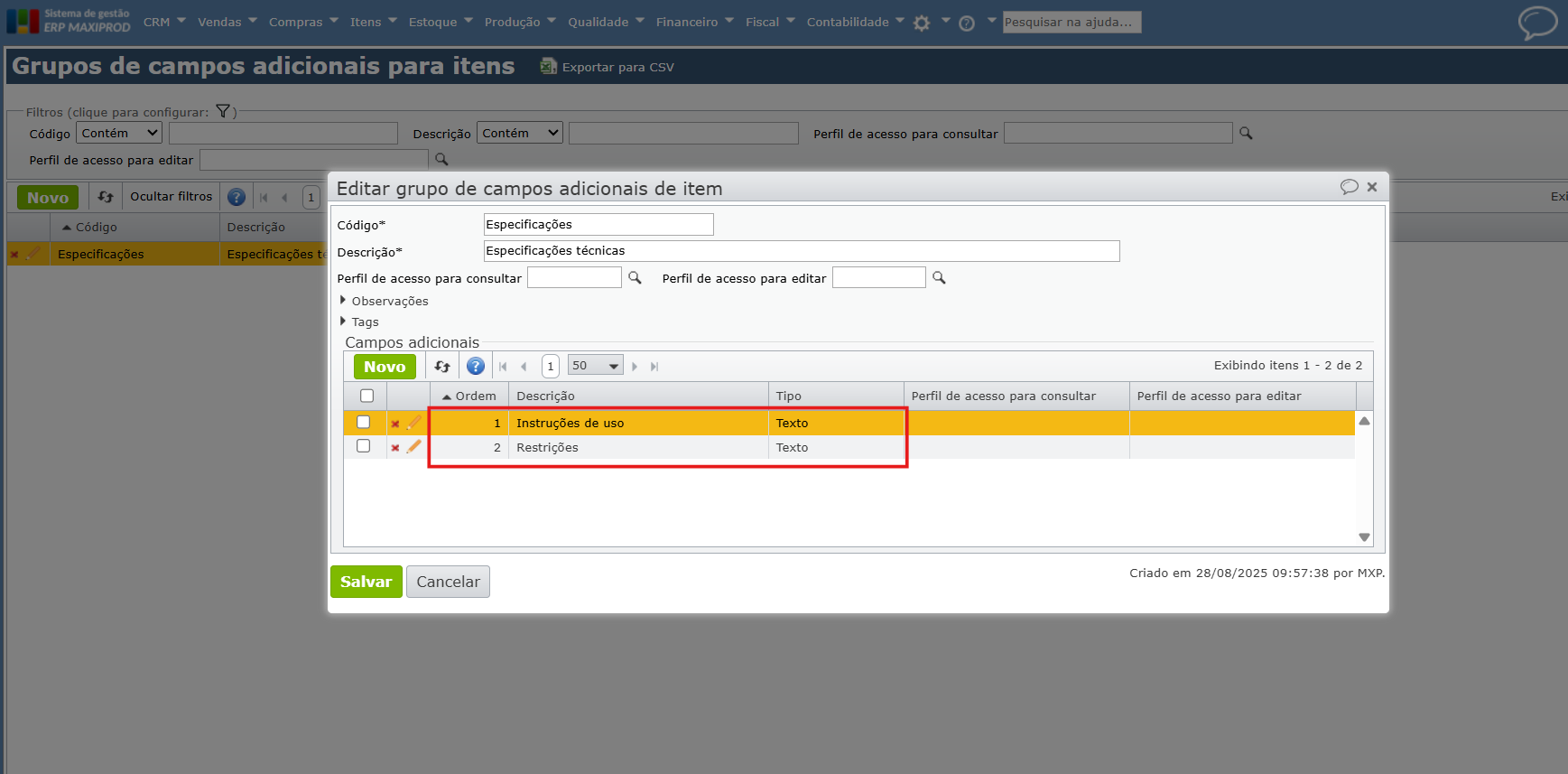The image size is (1568, 774).
Task: Delete the Especificações group row
Action: 14,255
